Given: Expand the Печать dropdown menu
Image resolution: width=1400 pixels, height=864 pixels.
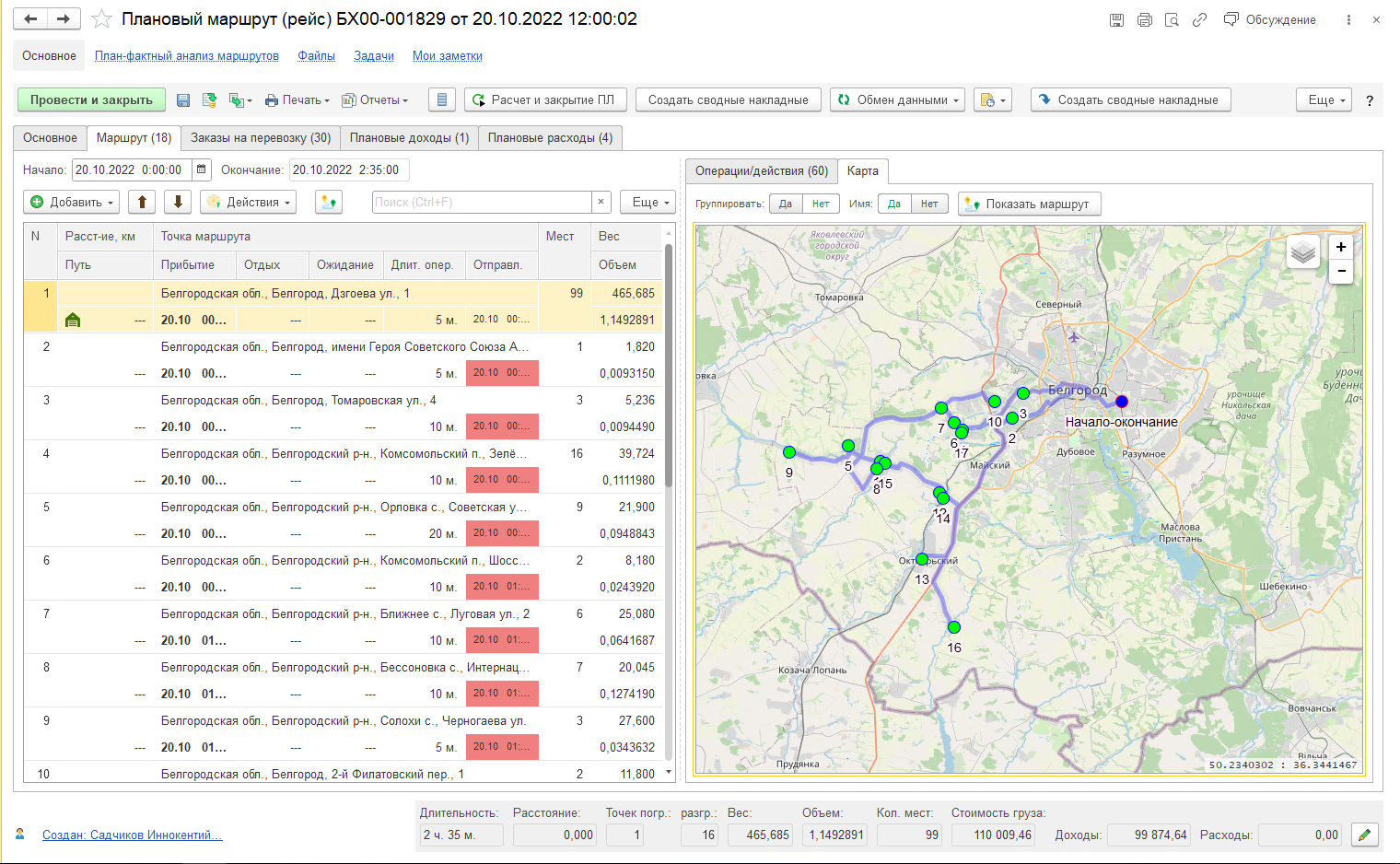Looking at the screenshot, I should [297, 100].
